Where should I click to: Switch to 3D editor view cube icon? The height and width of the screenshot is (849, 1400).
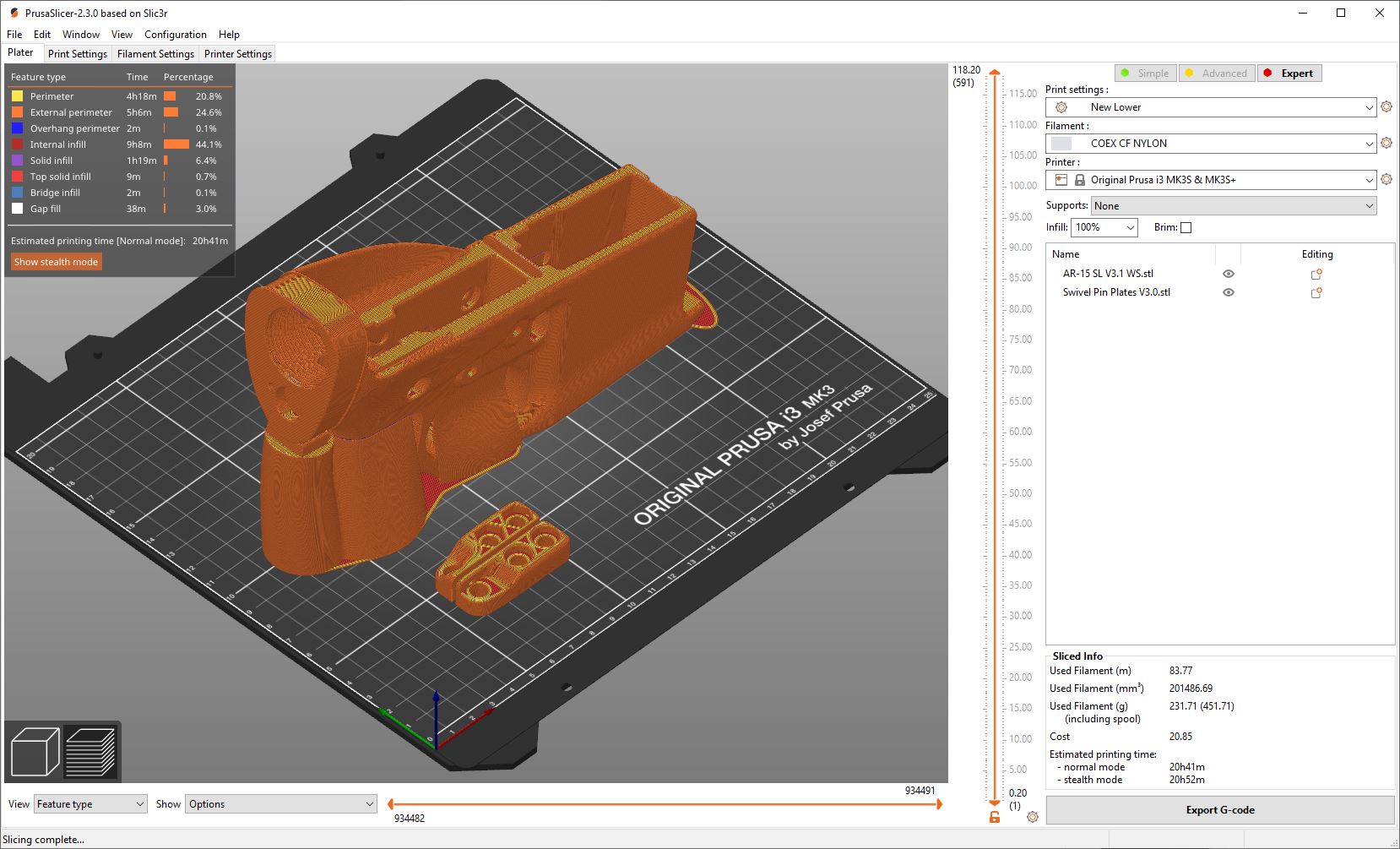click(35, 751)
